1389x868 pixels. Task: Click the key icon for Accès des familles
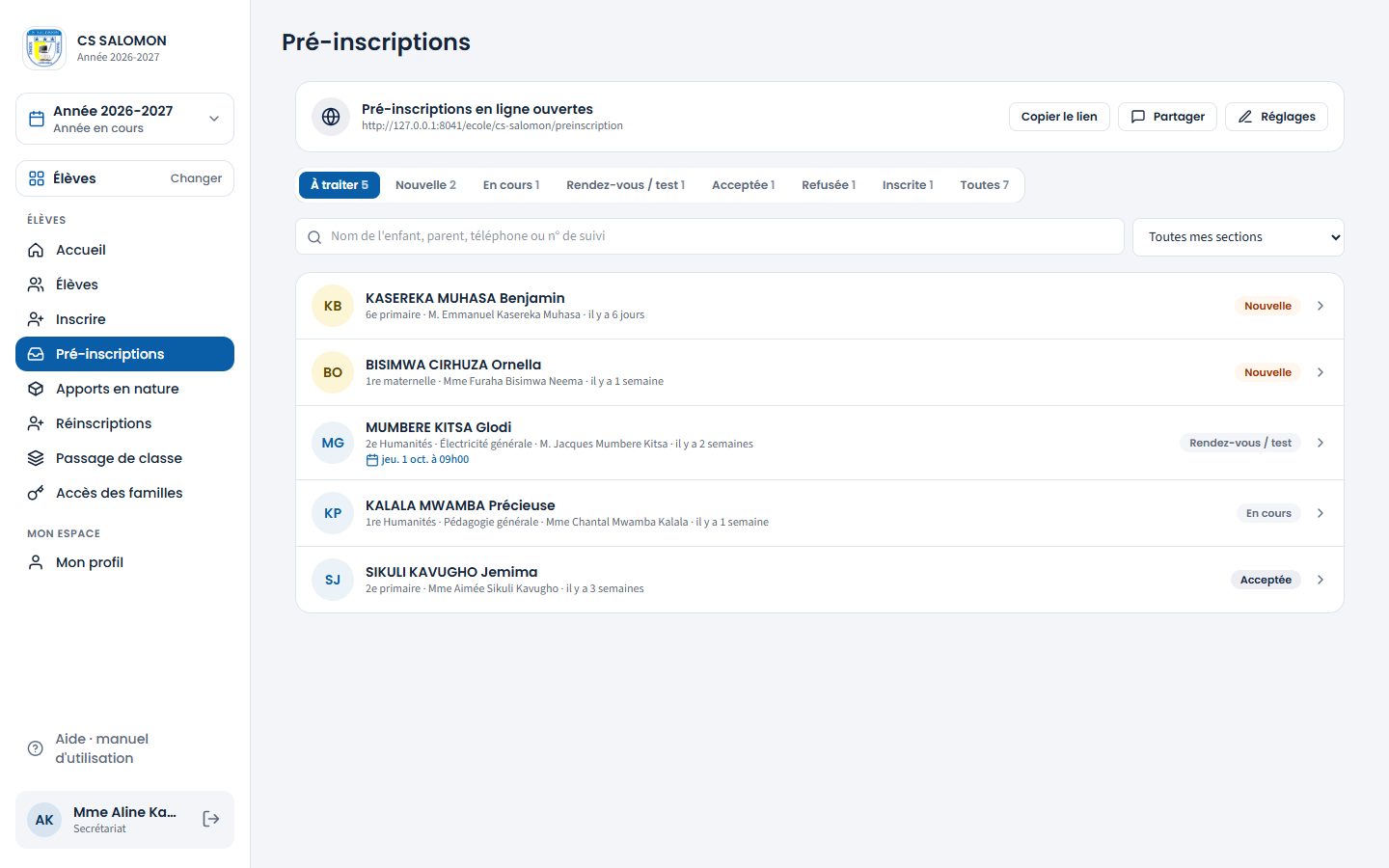click(36, 493)
